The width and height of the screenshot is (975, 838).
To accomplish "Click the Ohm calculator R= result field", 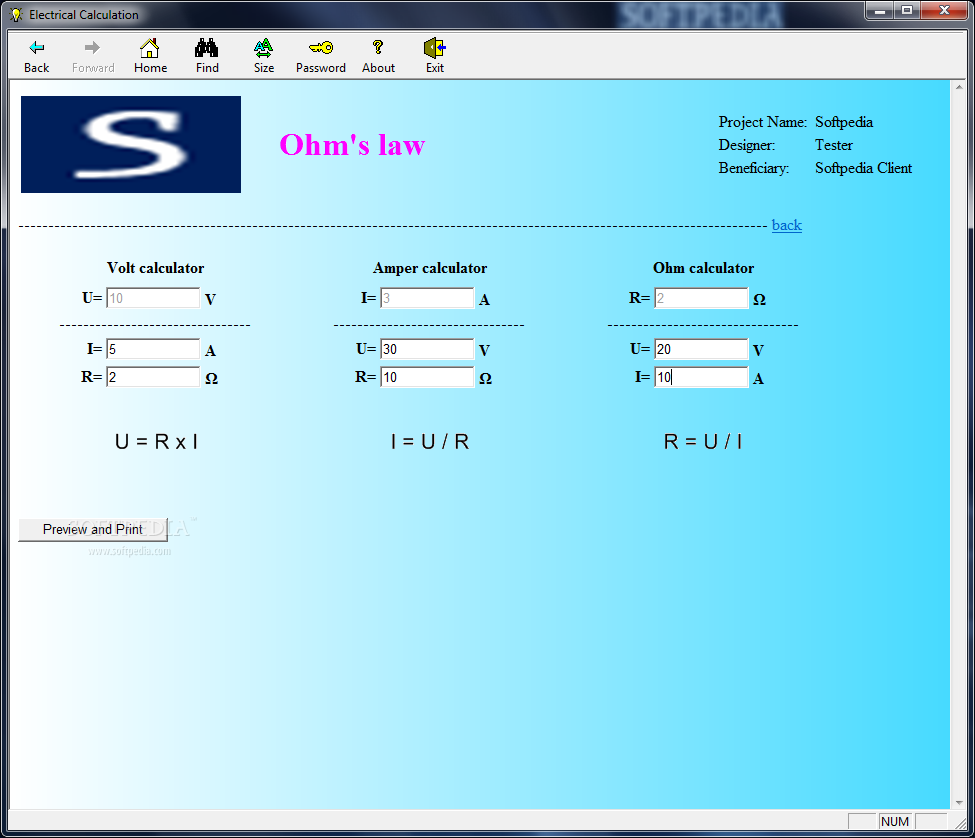I will coord(701,298).
